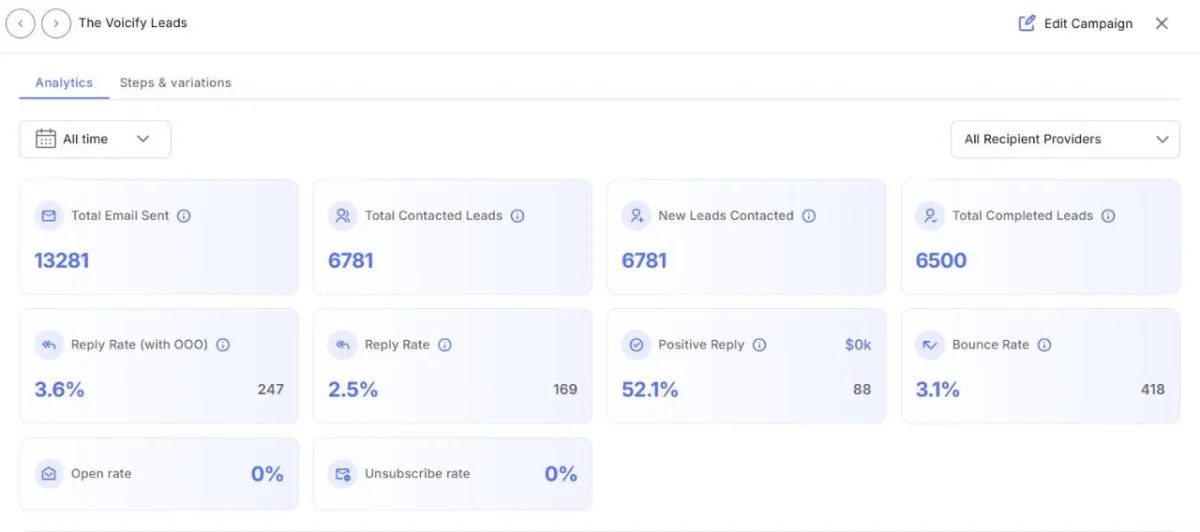The image size is (1200, 532).
Task: Click info icon beside Total Completed Leads
Action: click(x=1108, y=216)
